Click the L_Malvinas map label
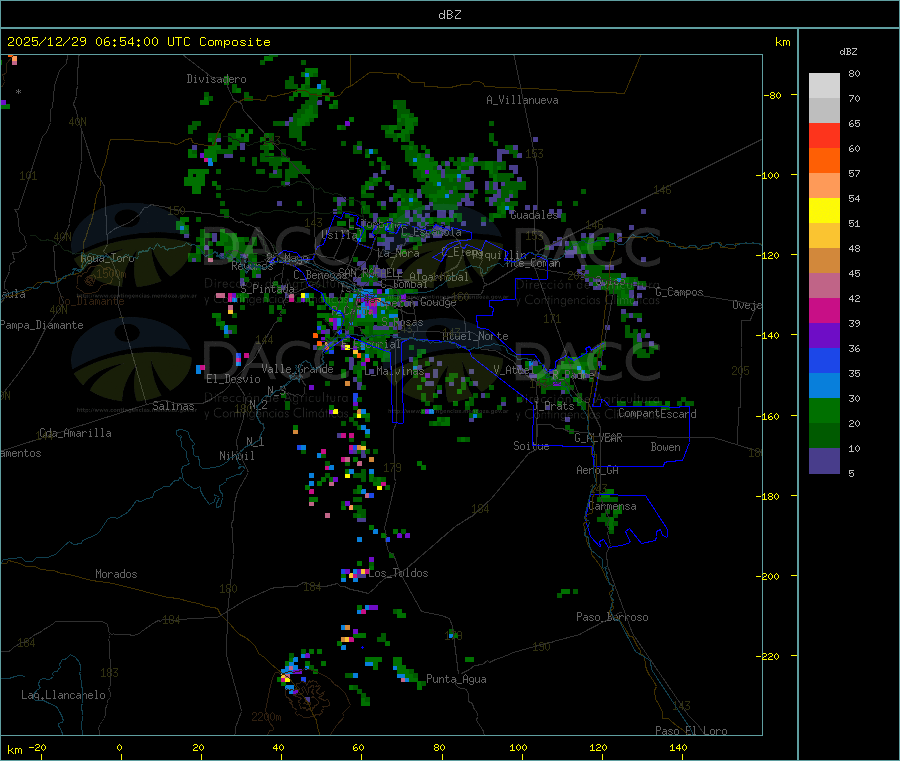 [x=394, y=372]
